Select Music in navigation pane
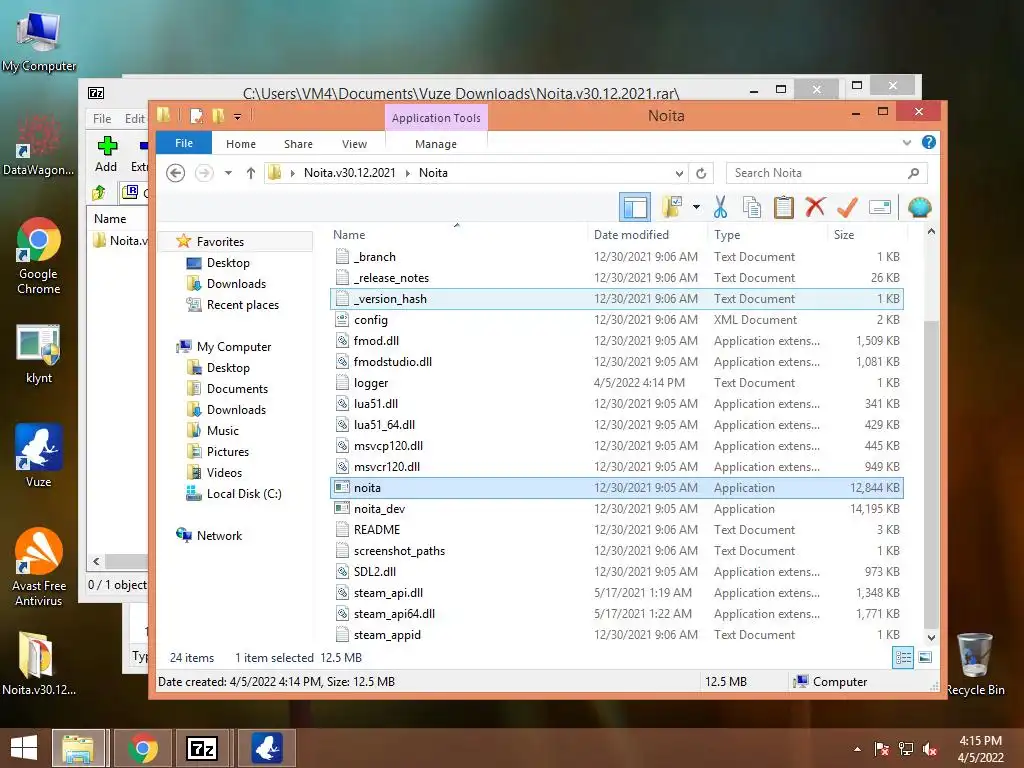 point(223,431)
